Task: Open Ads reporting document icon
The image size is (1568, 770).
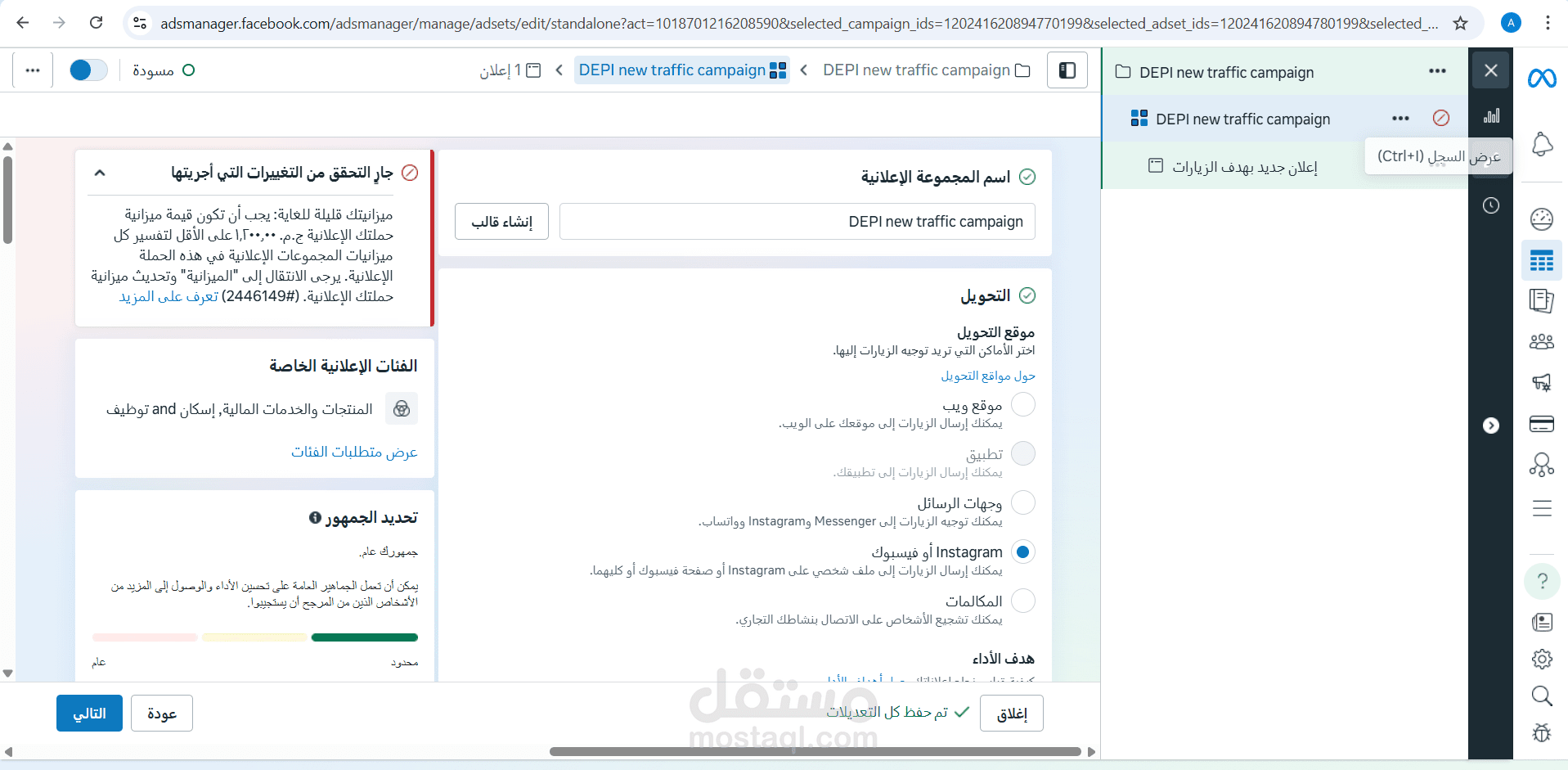Action: [1542, 301]
